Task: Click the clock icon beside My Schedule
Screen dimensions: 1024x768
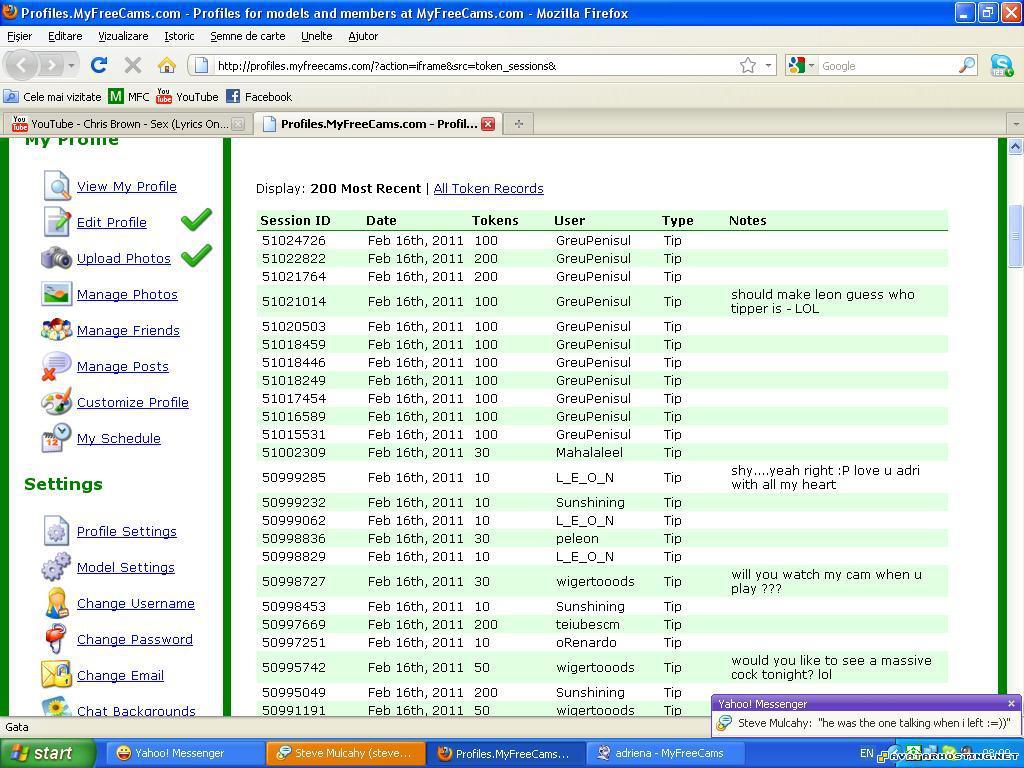Action: pos(56,438)
